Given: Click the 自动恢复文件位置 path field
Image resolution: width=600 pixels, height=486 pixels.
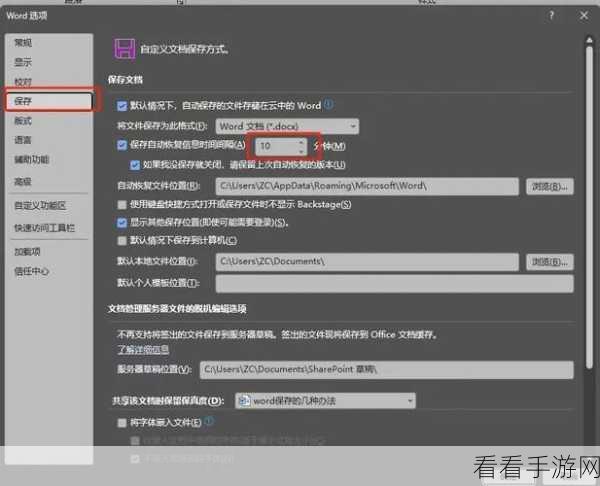Looking at the screenshot, I should [x=367, y=186].
